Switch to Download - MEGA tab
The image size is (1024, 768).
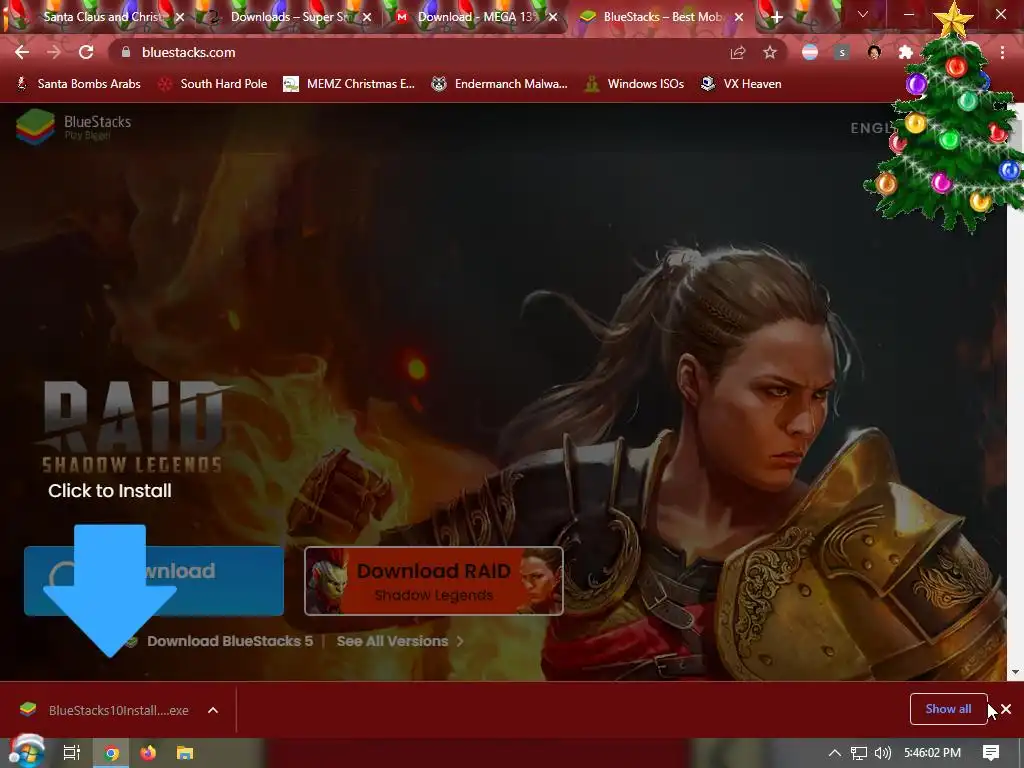pos(475,17)
